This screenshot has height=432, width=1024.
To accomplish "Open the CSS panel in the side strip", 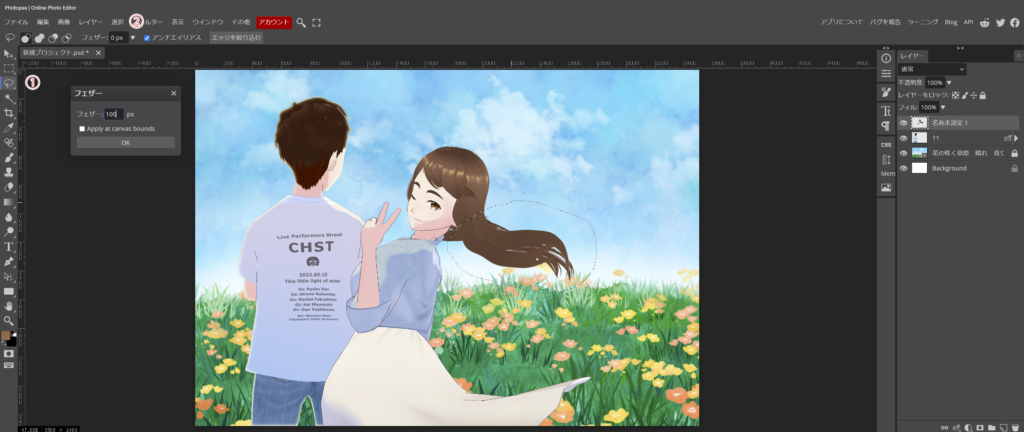I will pyautogui.click(x=886, y=142).
